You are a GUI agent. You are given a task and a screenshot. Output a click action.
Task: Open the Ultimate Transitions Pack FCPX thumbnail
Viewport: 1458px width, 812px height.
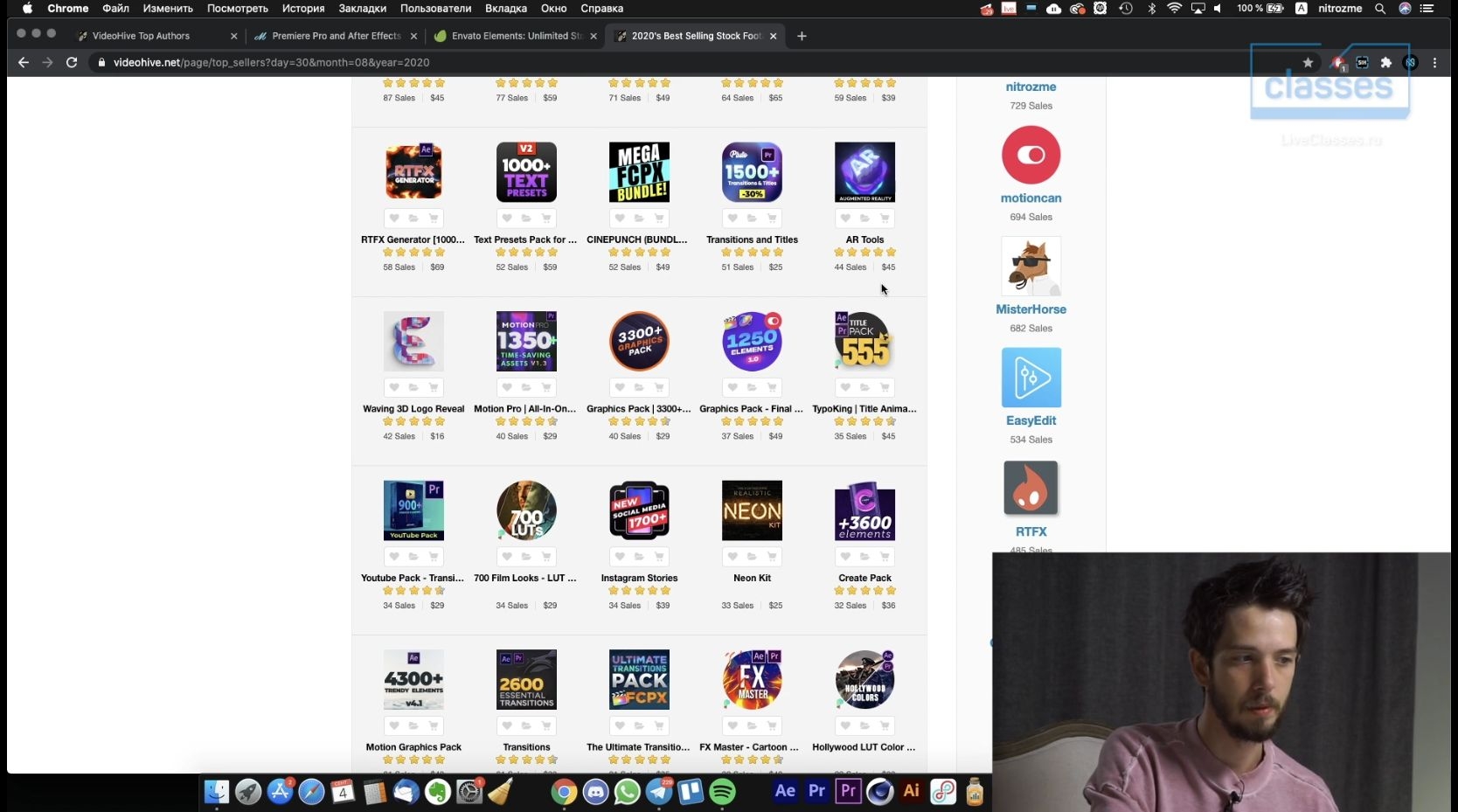(x=639, y=679)
